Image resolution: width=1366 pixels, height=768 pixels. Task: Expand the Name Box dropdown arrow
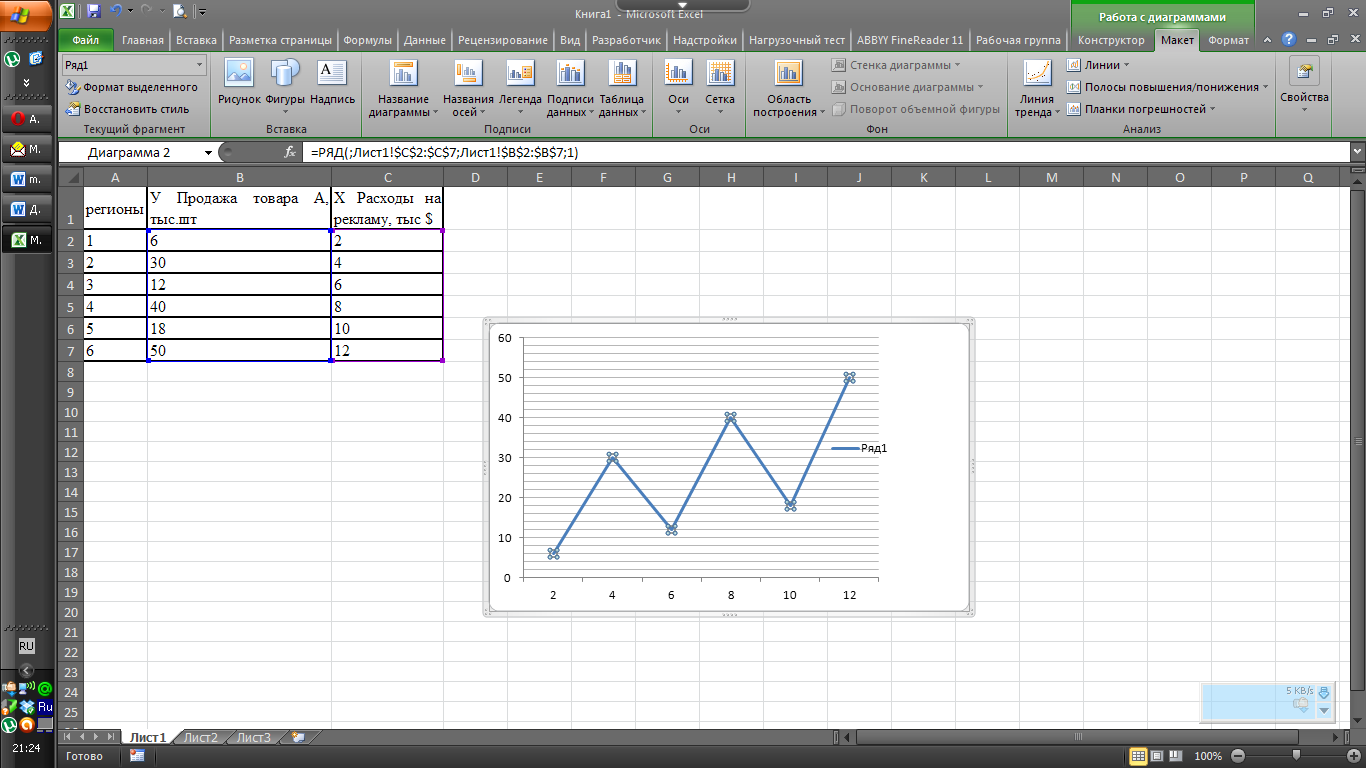point(208,152)
